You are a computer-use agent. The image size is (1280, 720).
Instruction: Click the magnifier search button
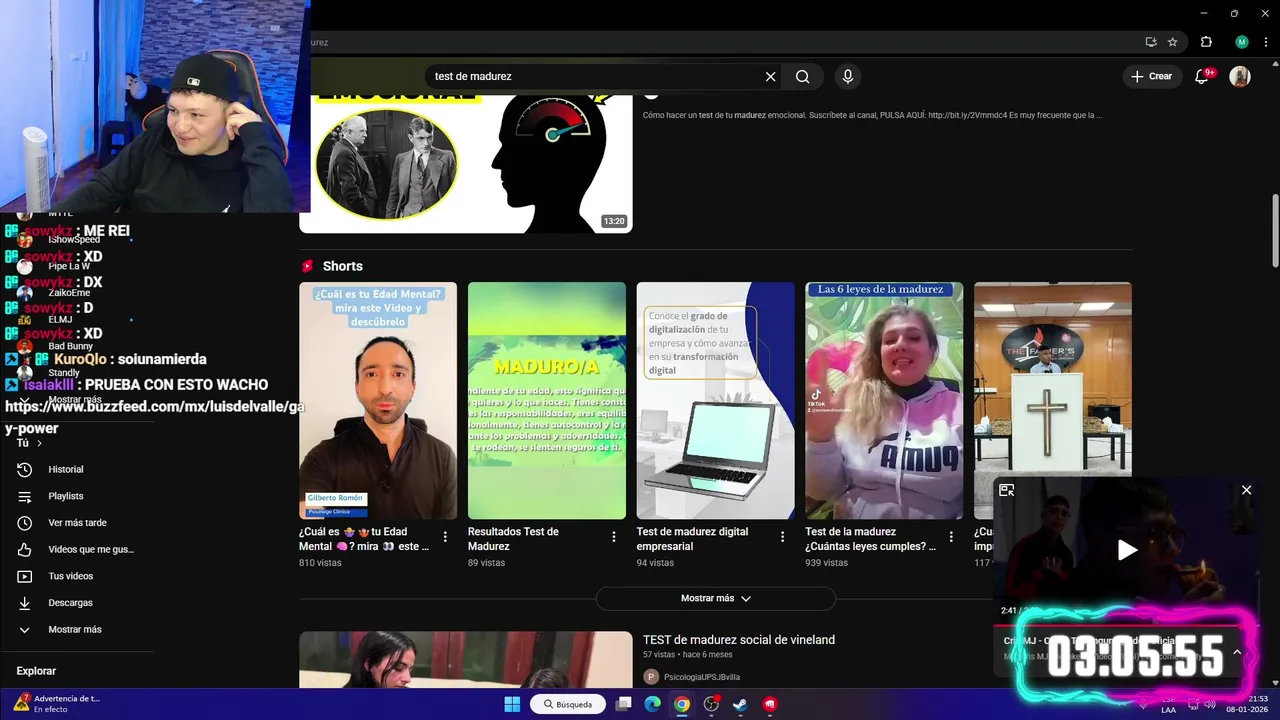click(x=802, y=77)
